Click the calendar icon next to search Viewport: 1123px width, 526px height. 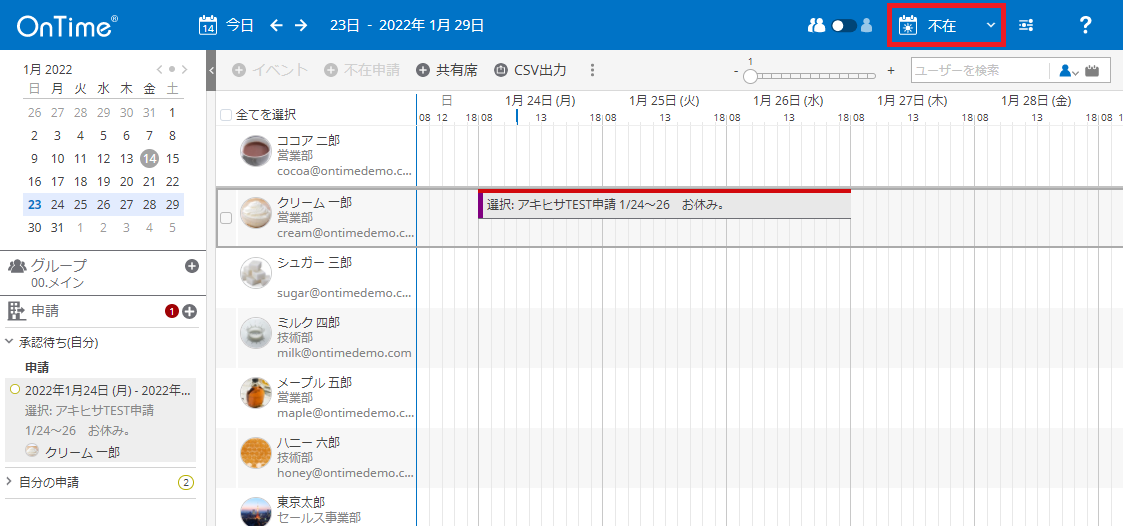1092,70
